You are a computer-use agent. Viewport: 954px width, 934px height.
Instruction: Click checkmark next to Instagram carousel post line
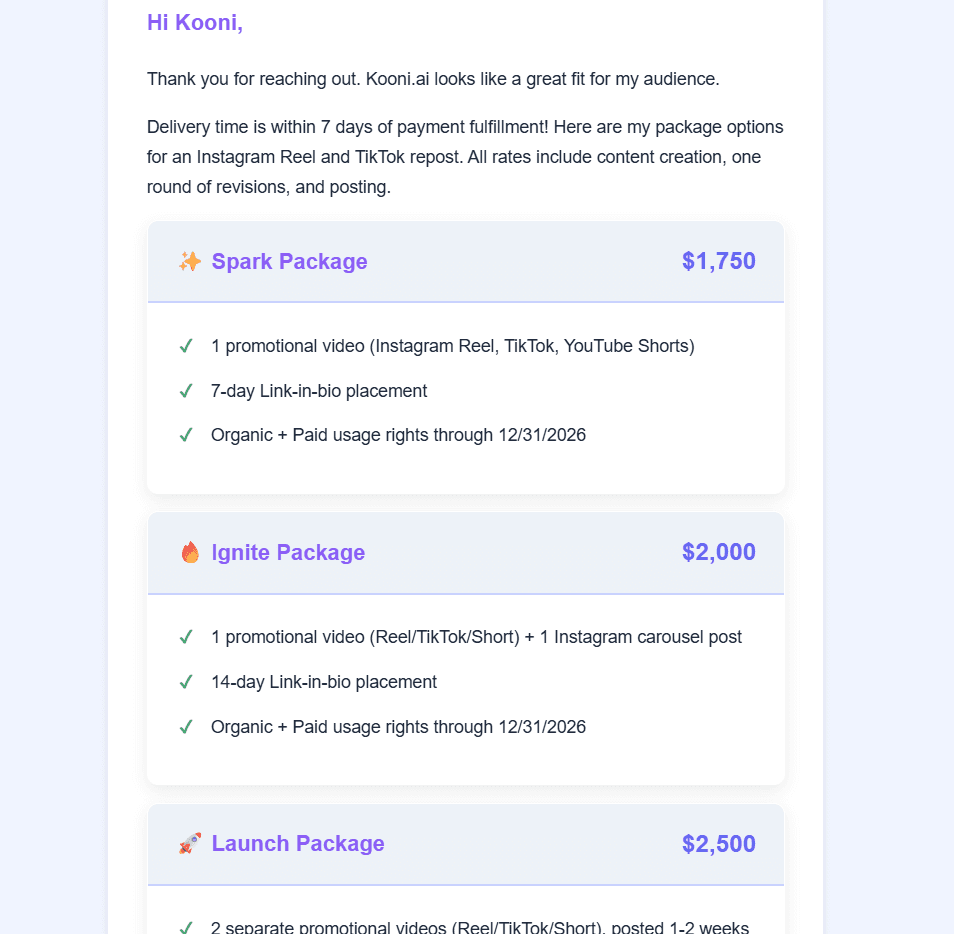(186, 638)
